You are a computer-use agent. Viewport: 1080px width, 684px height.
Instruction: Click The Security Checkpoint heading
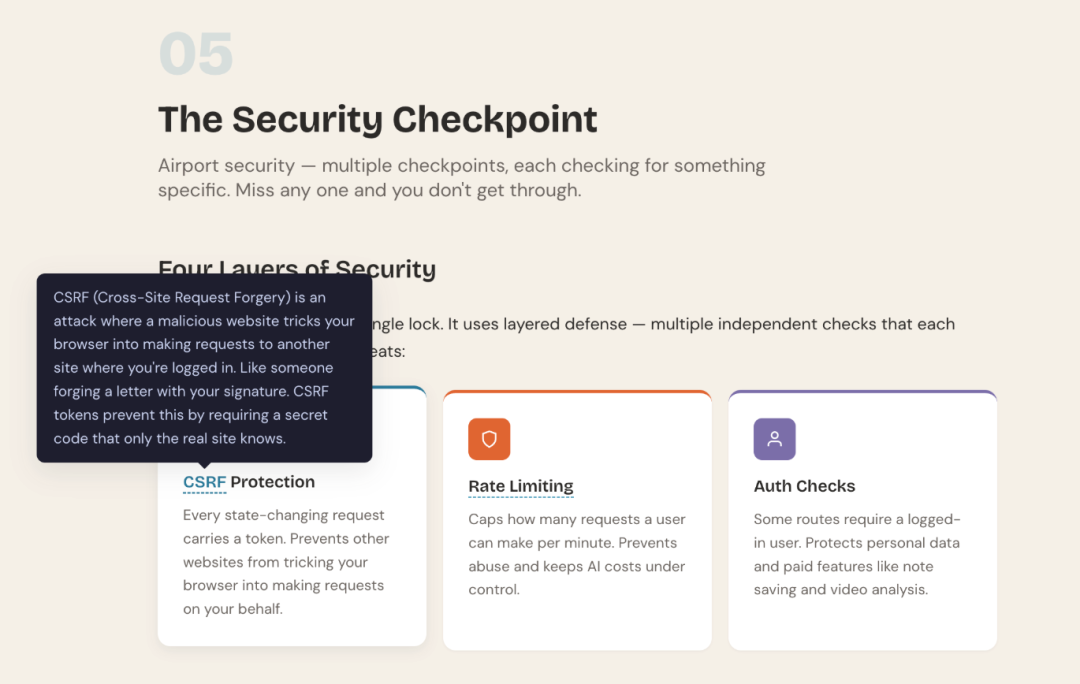(377, 119)
